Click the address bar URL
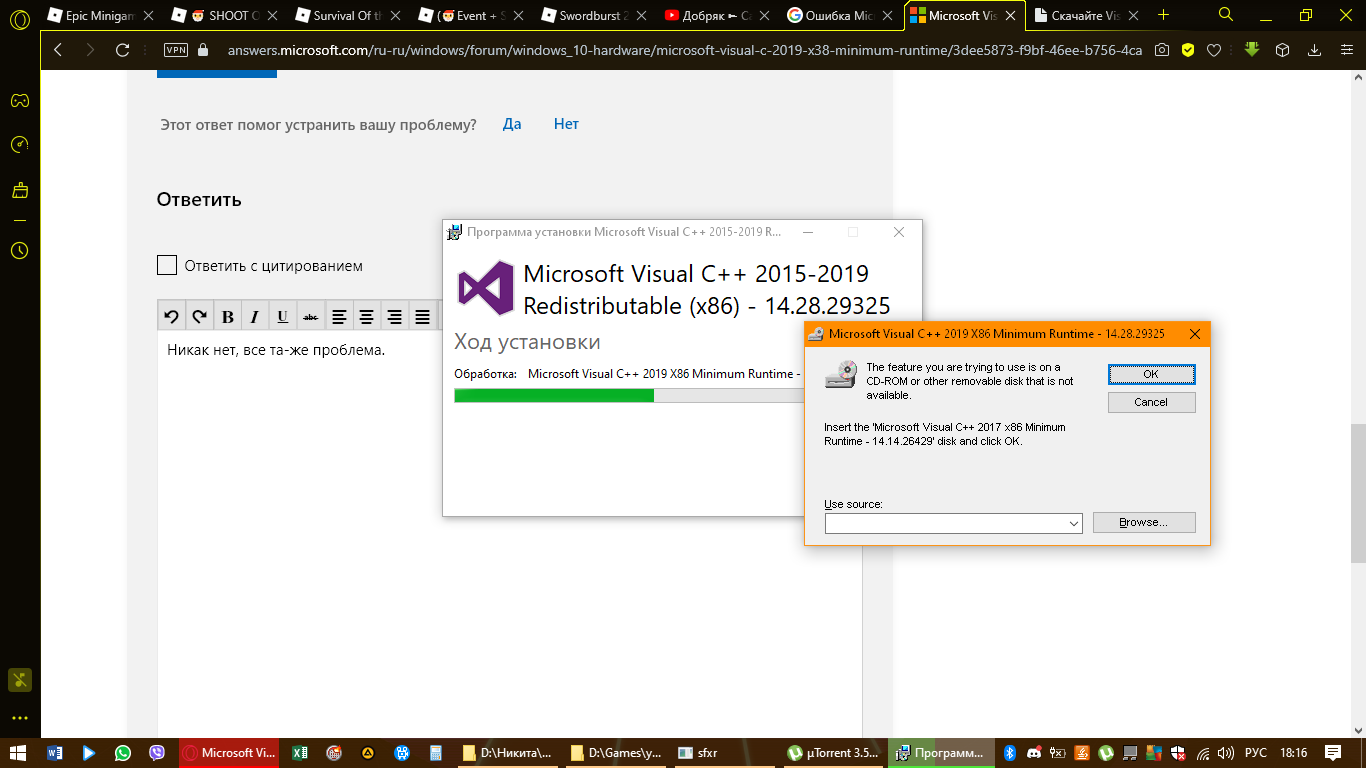The height and width of the screenshot is (768, 1366). [684, 50]
